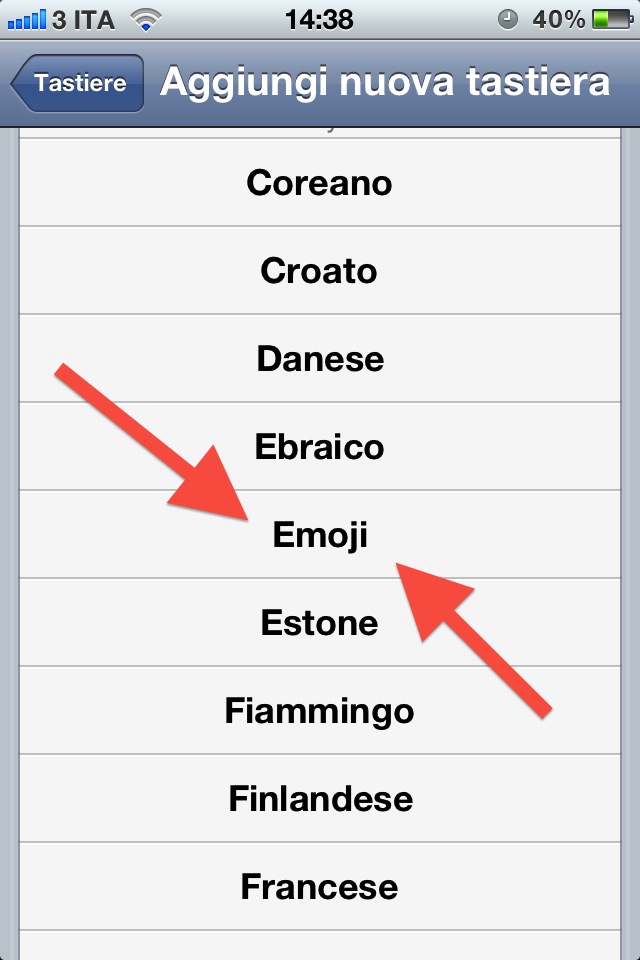
Task: Tap the 14:38 clock in status bar
Action: [318, 19]
